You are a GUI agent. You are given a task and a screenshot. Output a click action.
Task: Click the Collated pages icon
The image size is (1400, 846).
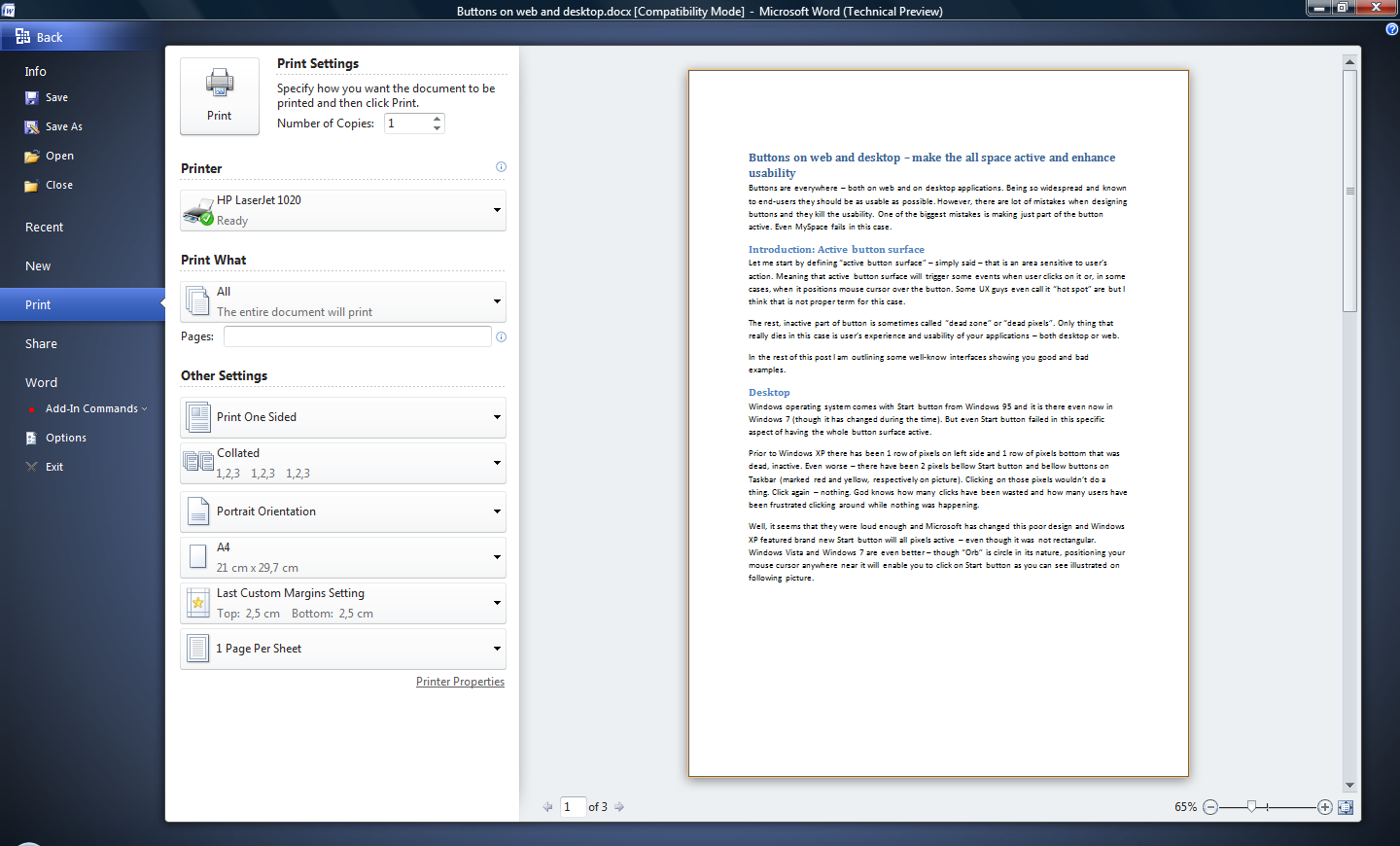coord(198,462)
